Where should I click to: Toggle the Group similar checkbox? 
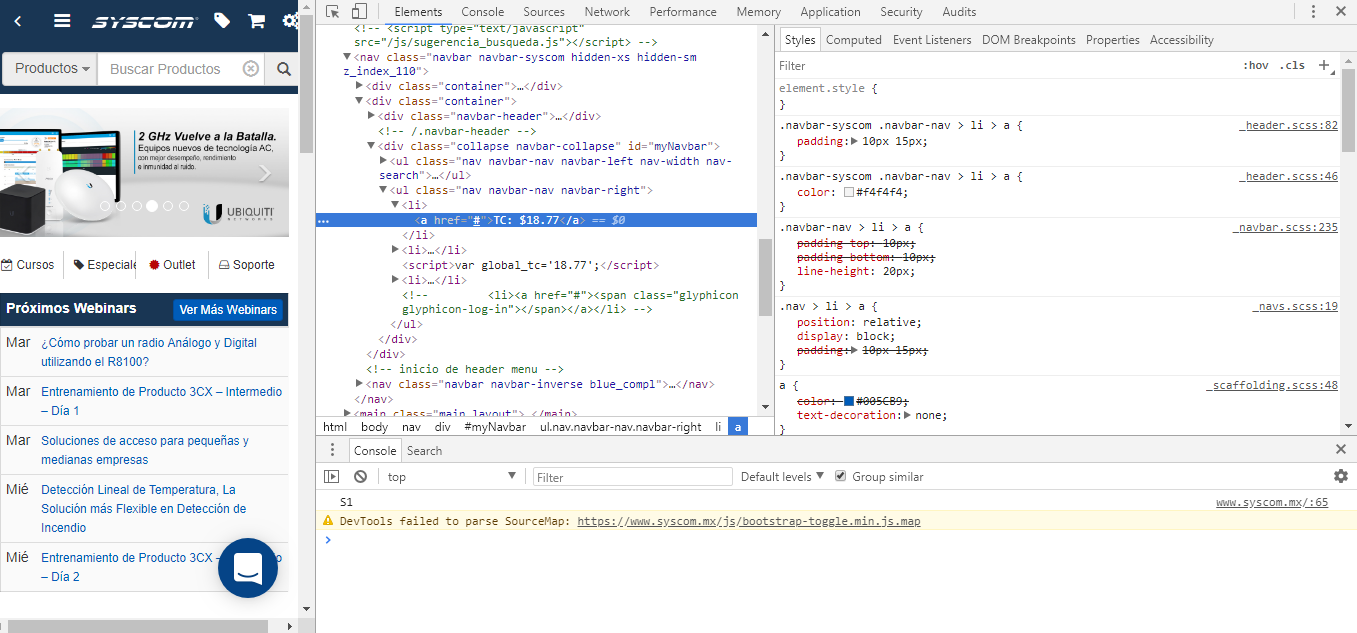pos(841,476)
